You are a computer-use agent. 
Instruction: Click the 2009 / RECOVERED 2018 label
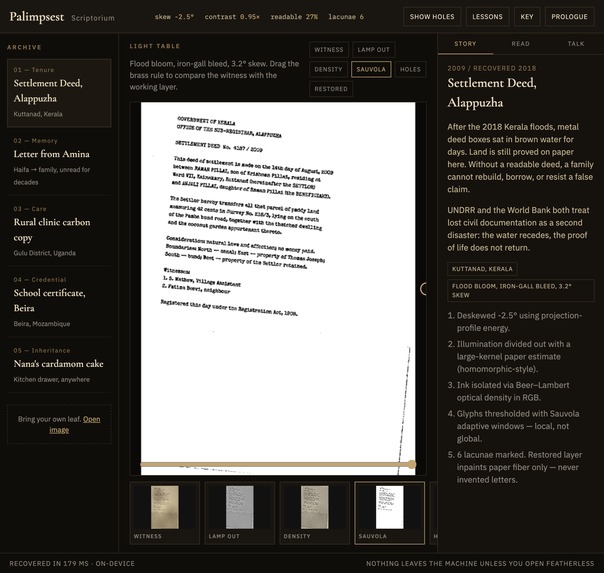pyautogui.click(x=492, y=68)
